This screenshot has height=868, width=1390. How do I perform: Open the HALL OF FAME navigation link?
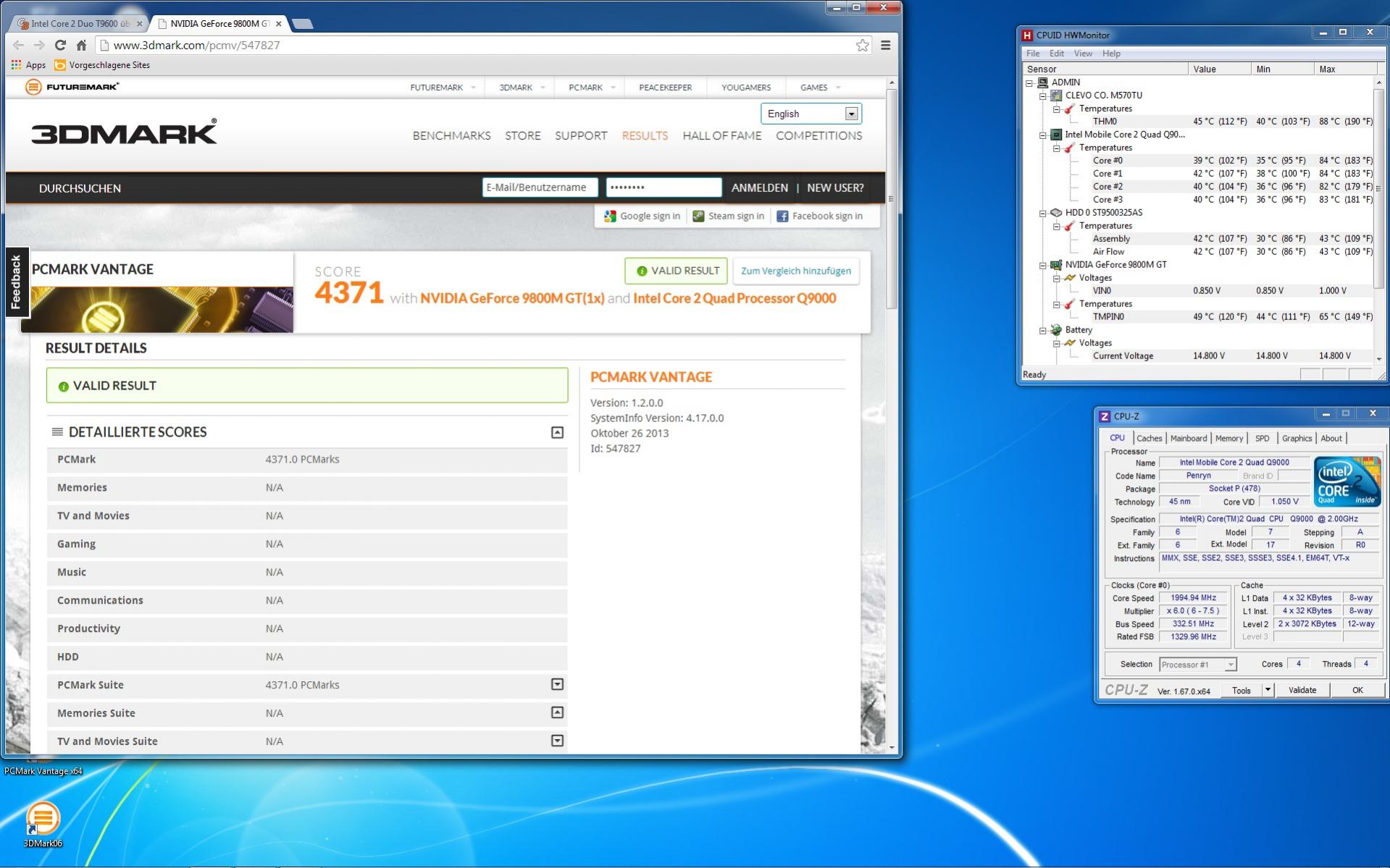coord(722,135)
